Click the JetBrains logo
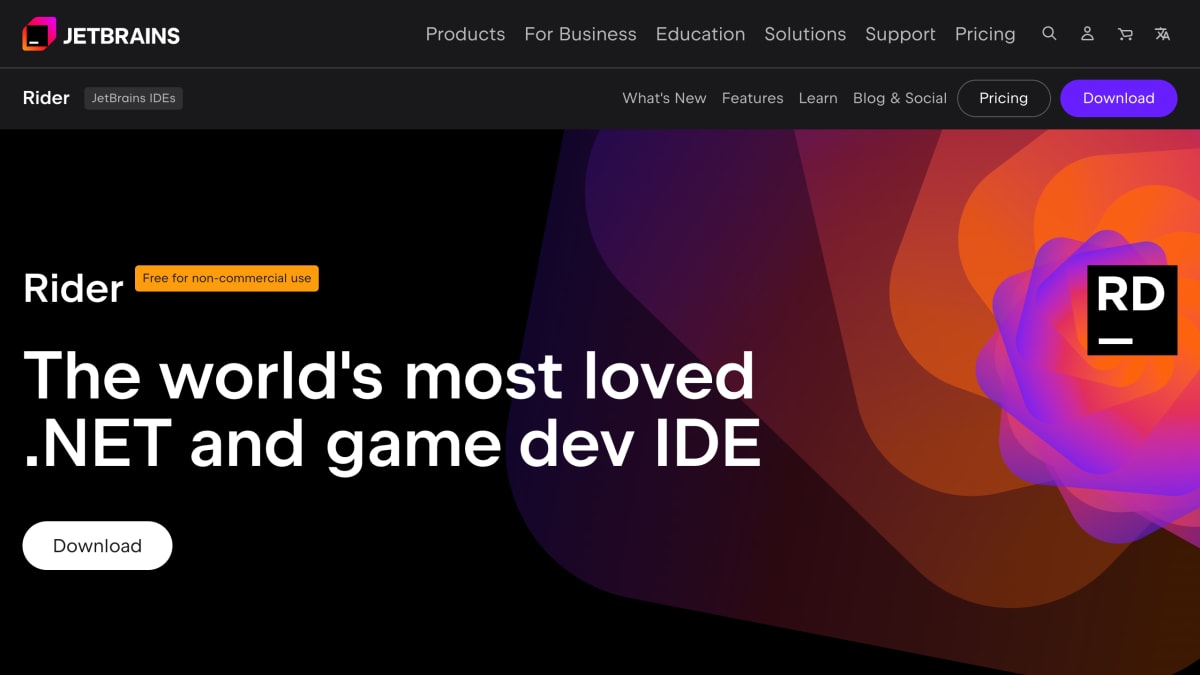1200x675 pixels. click(x=101, y=34)
